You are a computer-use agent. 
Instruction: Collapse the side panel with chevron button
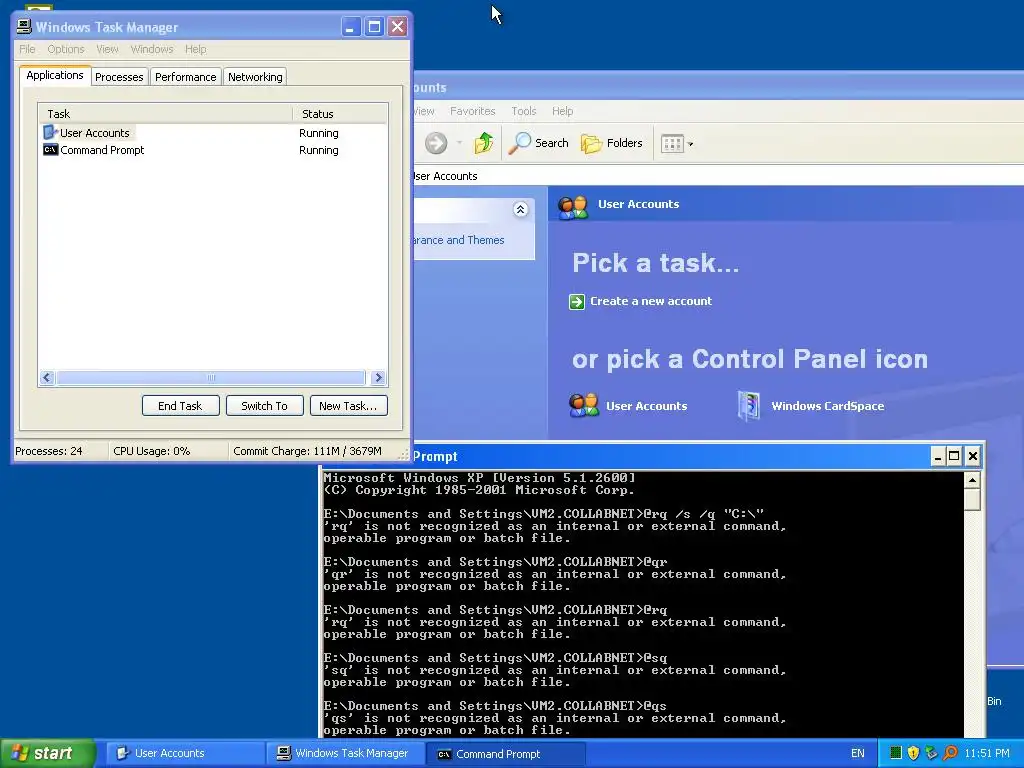(520, 209)
